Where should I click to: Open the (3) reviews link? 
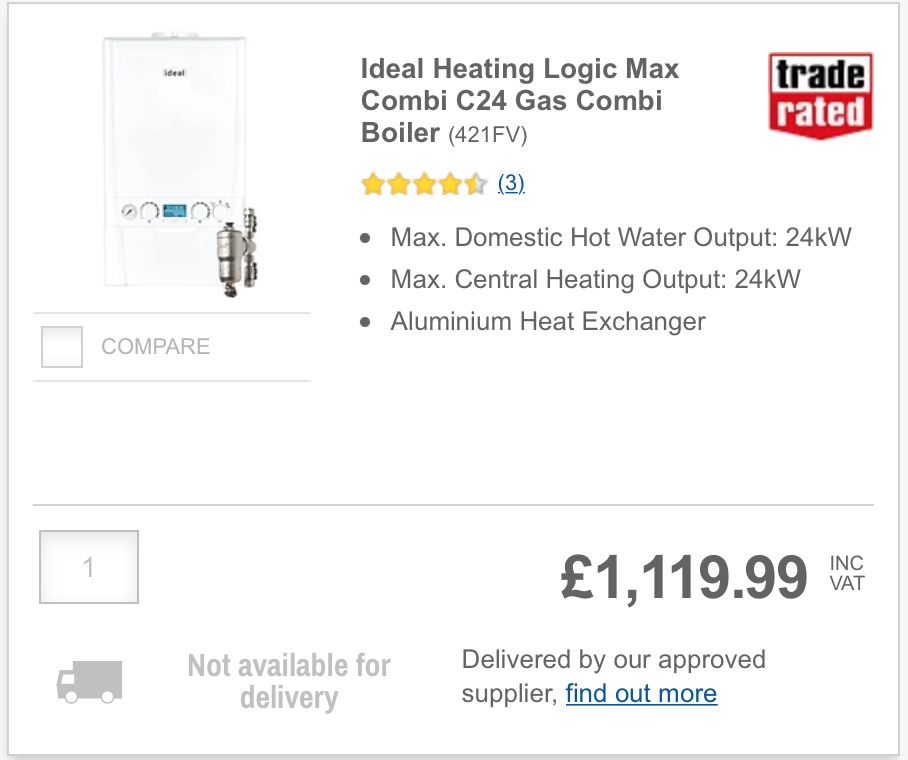coord(511,183)
